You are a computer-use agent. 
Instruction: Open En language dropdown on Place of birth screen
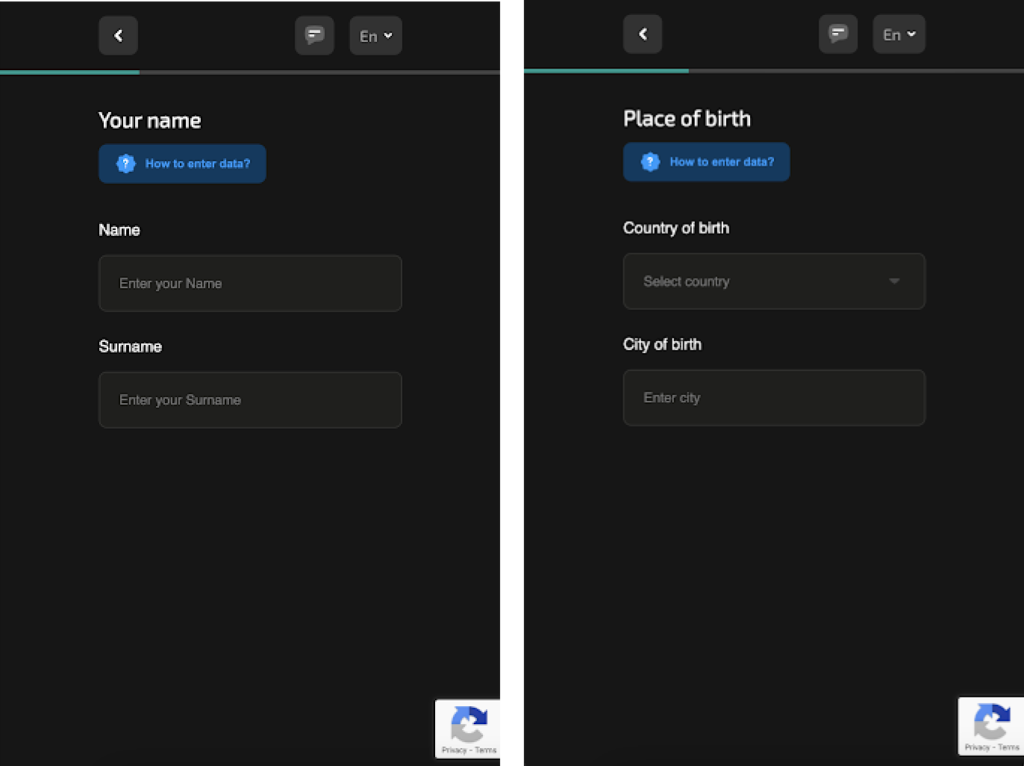899,34
